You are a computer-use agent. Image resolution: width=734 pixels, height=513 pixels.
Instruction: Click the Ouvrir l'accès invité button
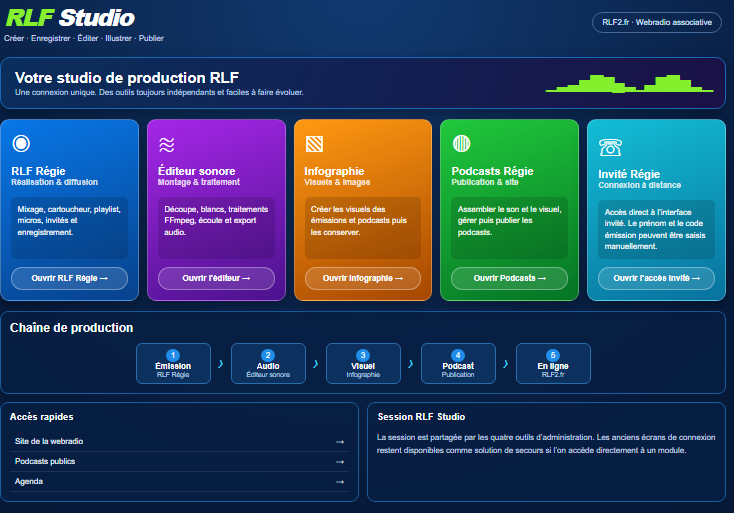[x=656, y=278]
